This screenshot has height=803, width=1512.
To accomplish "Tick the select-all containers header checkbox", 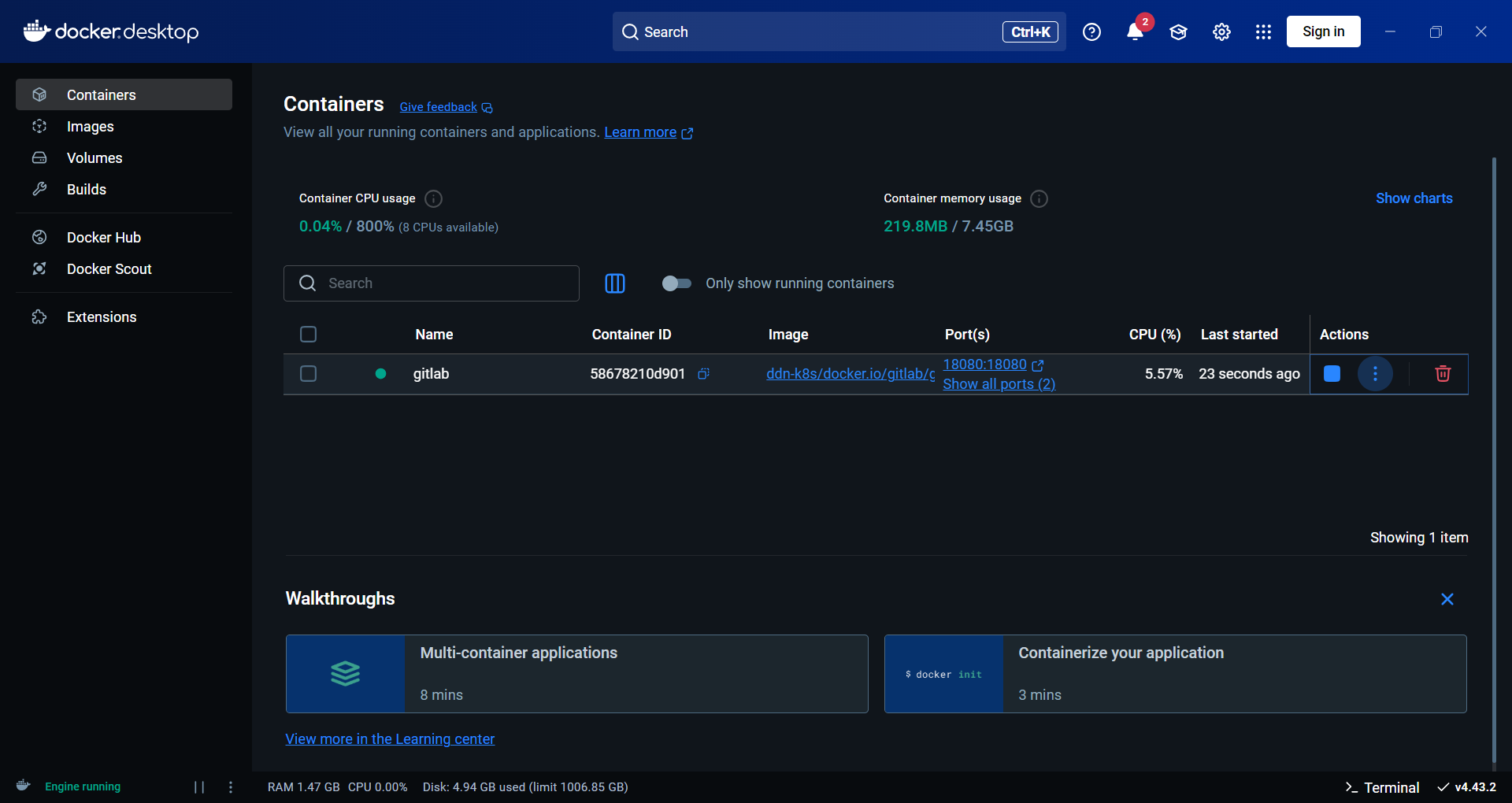I will [308, 335].
